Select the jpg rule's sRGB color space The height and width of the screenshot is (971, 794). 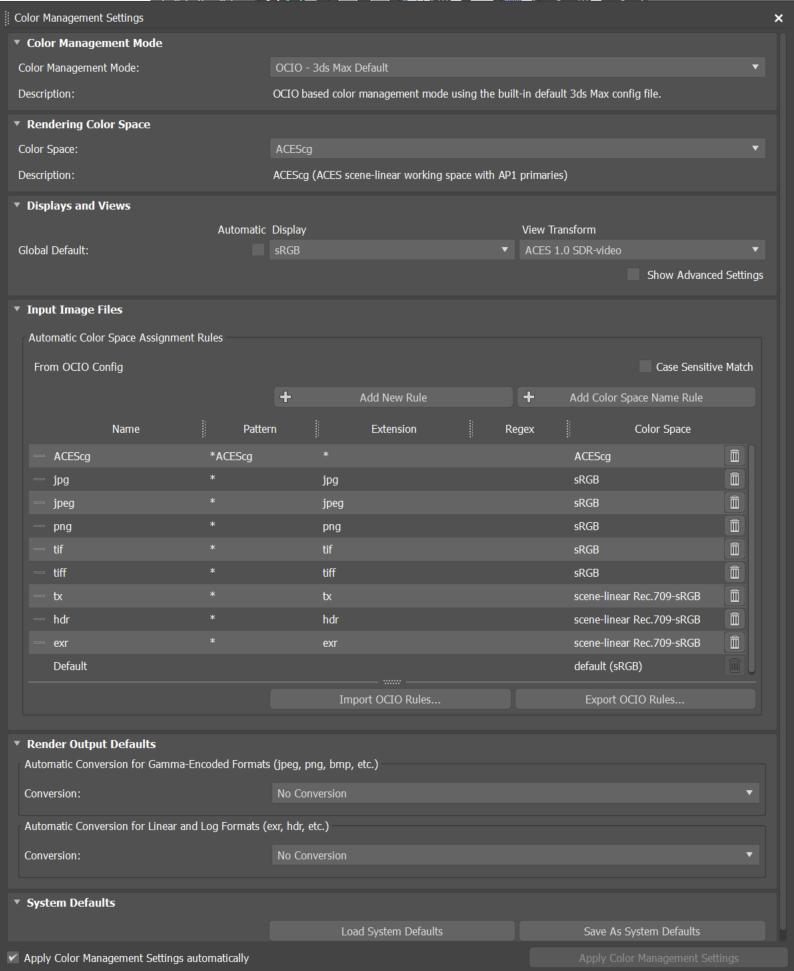coord(587,479)
